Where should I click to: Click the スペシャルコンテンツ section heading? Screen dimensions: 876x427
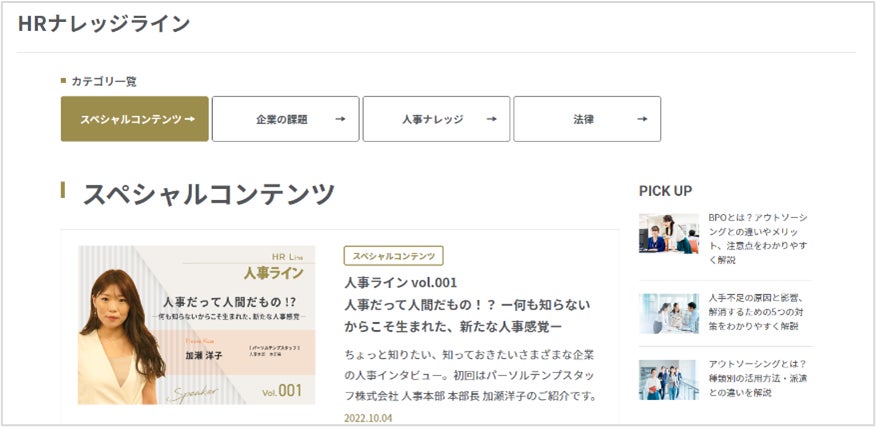tap(208, 194)
